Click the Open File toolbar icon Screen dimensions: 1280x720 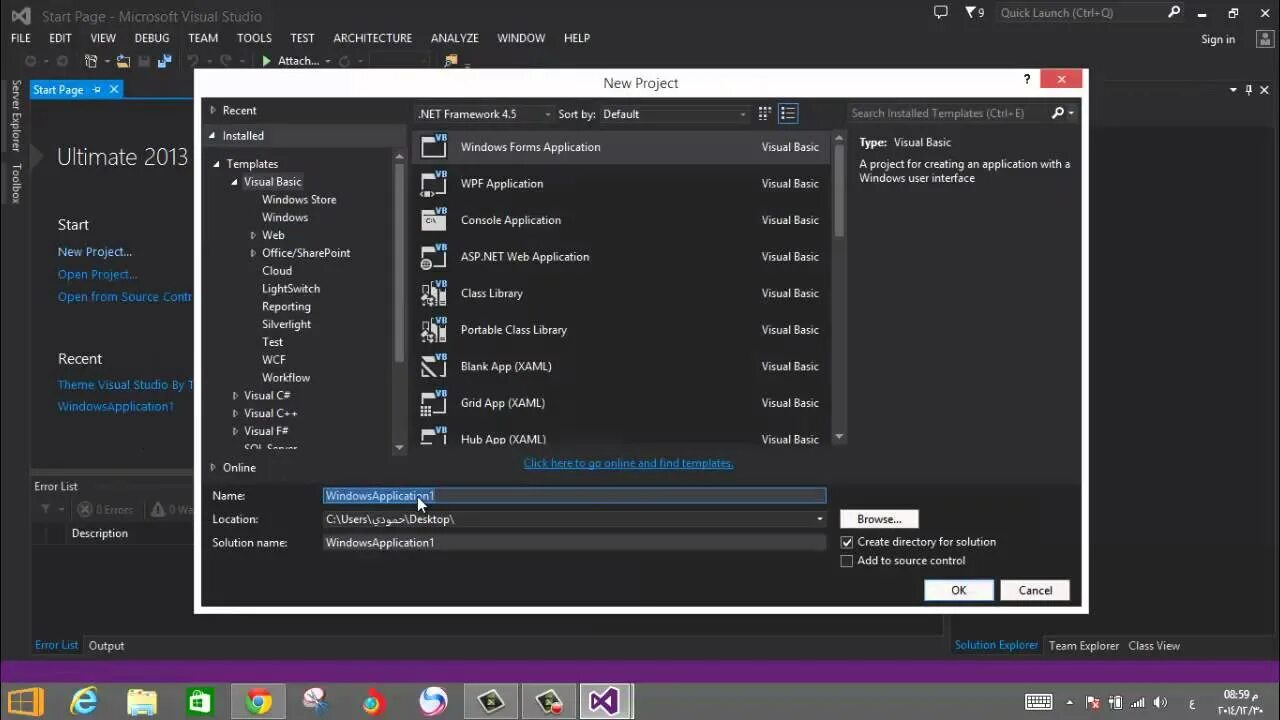pyautogui.click(x=123, y=61)
